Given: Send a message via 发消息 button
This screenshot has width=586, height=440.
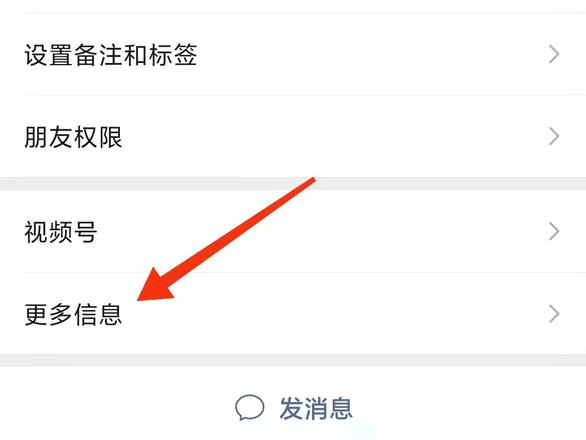Looking at the screenshot, I should point(293,408).
